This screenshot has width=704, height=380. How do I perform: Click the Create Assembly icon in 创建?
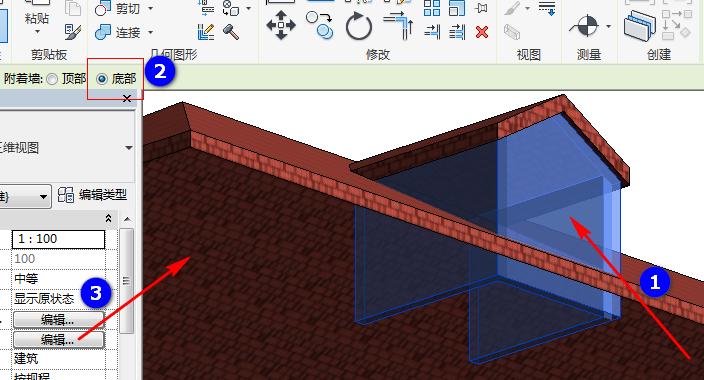(x=640, y=26)
